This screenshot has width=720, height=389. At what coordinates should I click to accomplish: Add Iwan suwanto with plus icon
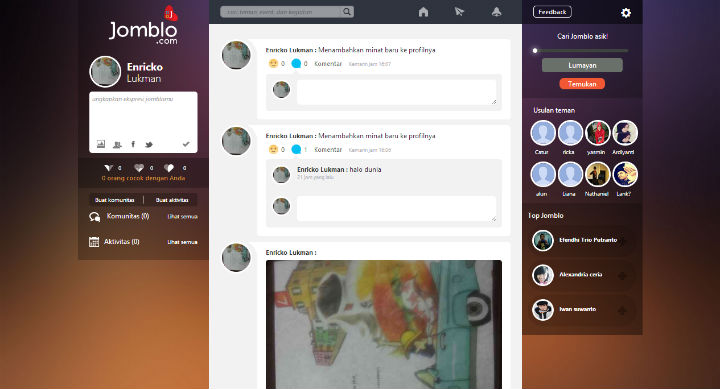click(x=623, y=310)
